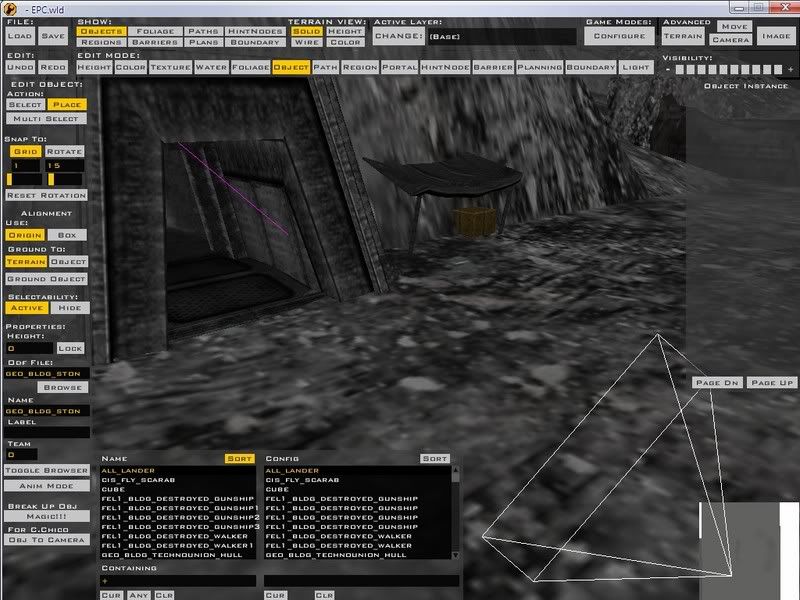Adjust the grid snap slider
Viewport: 800px width, 600px height.
click(x=23, y=179)
